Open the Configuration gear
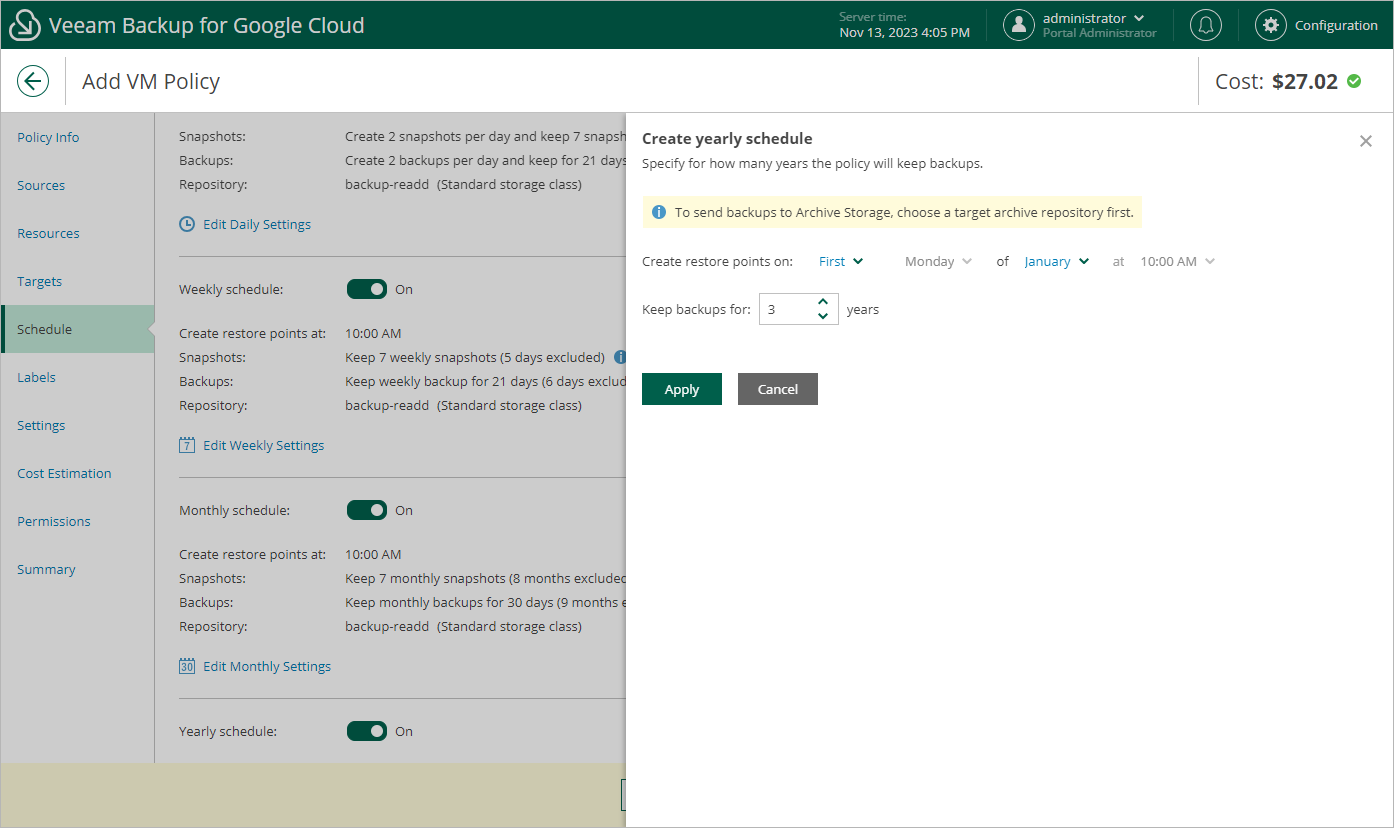The image size is (1394, 828). pyautogui.click(x=1270, y=25)
